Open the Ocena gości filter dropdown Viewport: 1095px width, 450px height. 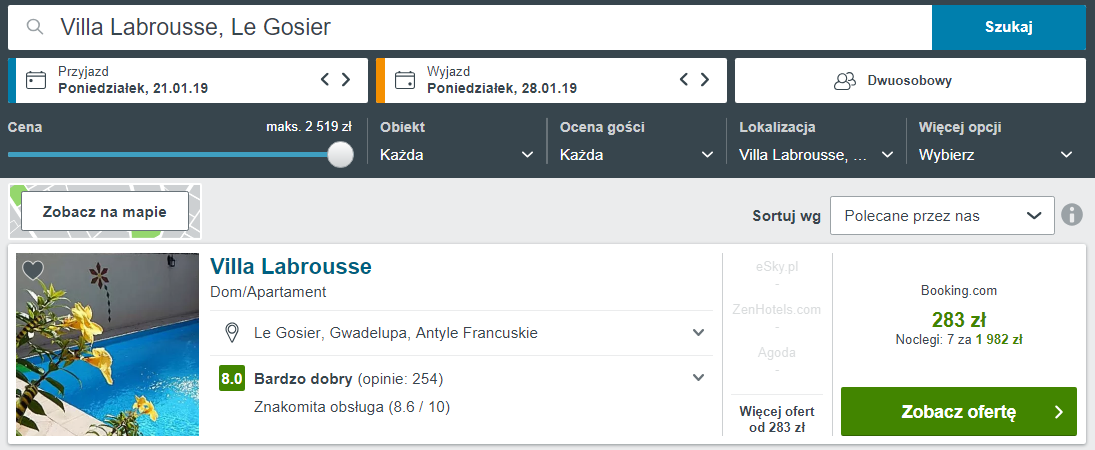(x=637, y=155)
